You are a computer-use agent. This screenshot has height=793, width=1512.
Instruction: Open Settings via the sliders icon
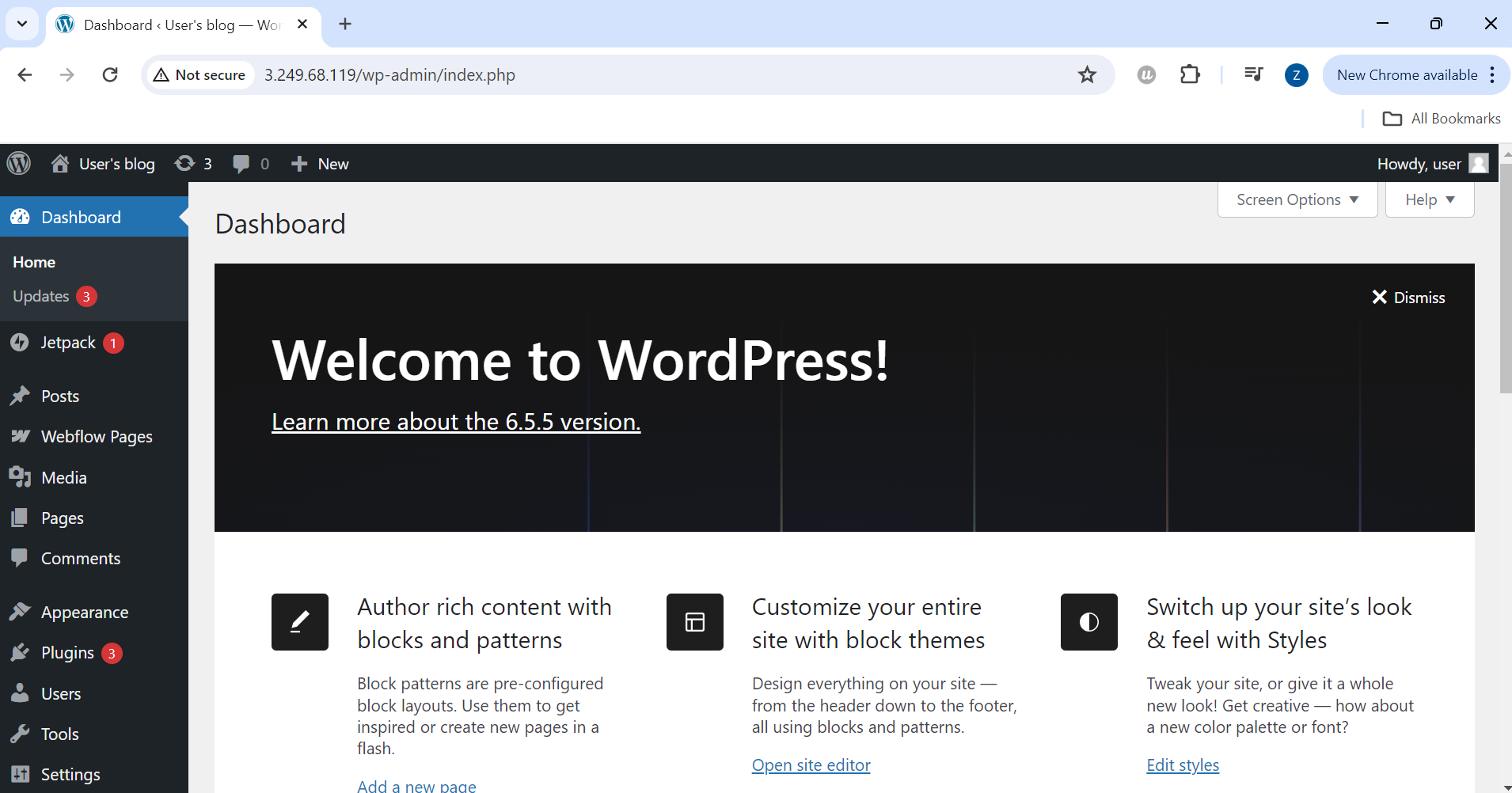[20, 774]
